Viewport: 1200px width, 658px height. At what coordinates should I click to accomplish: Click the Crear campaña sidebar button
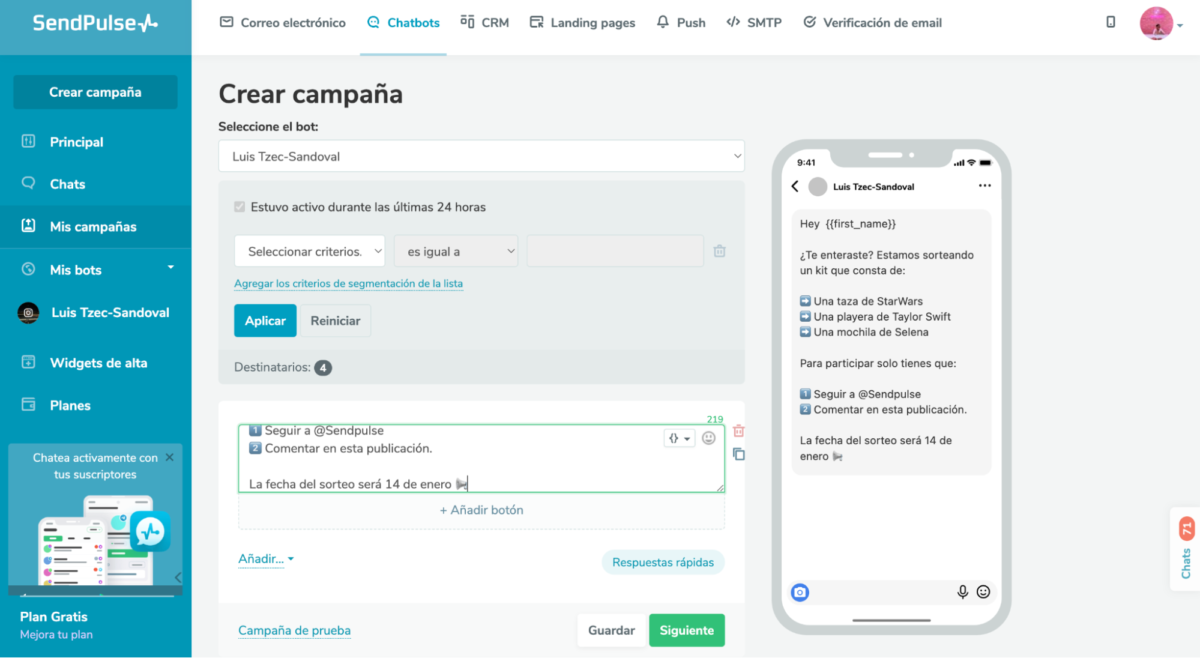[95, 92]
